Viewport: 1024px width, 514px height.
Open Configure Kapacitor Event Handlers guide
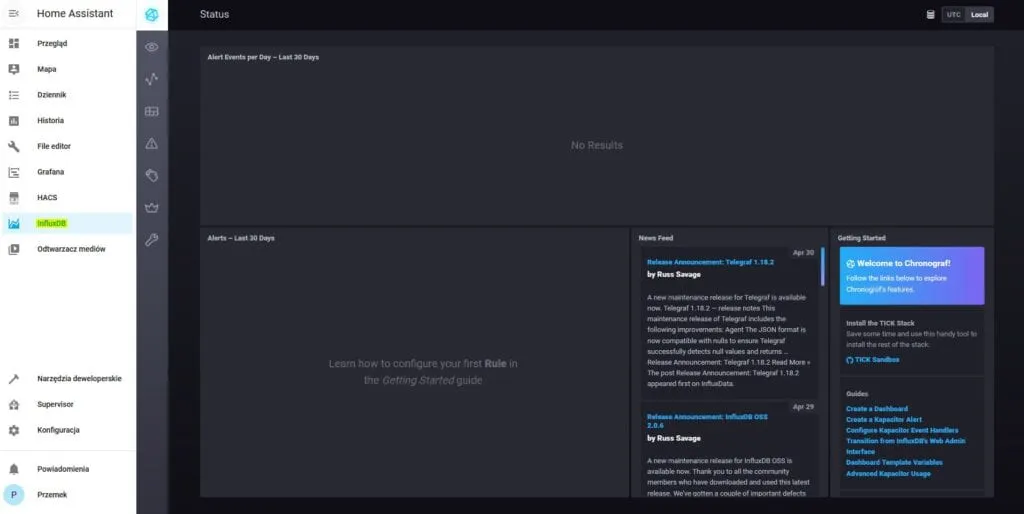point(902,430)
